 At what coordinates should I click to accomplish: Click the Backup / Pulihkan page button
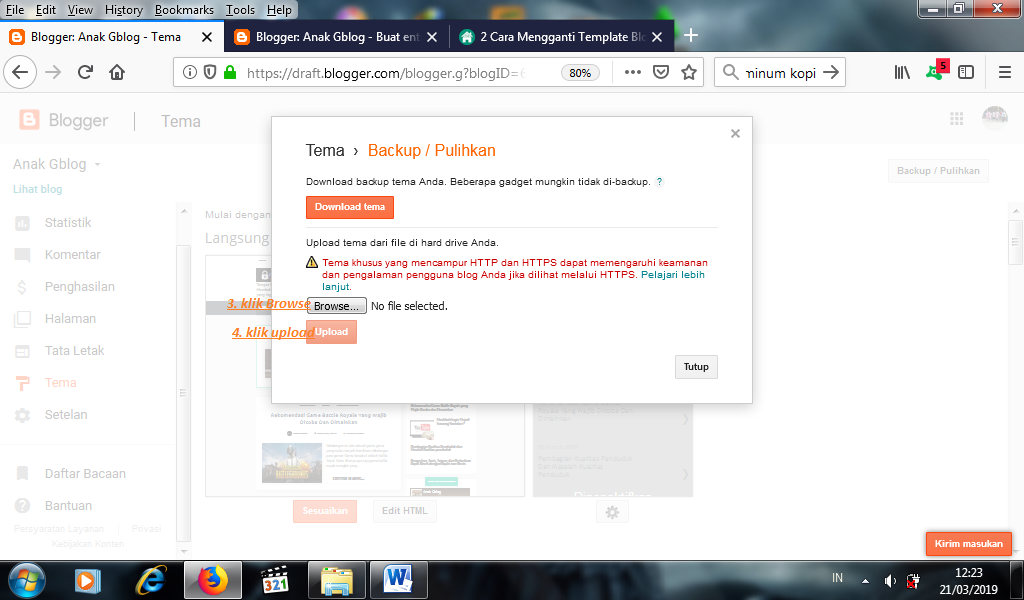938,171
